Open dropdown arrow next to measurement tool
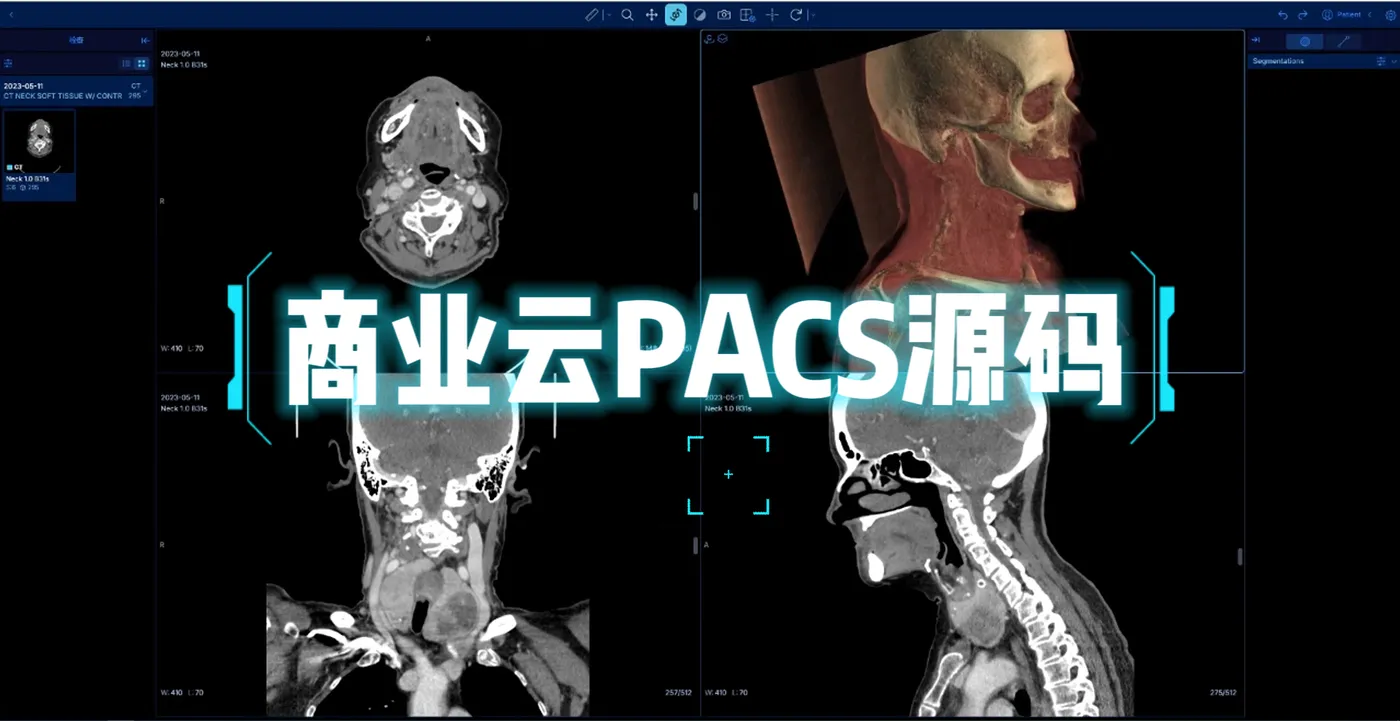This screenshot has height=721, width=1400. tap(608, 15)
